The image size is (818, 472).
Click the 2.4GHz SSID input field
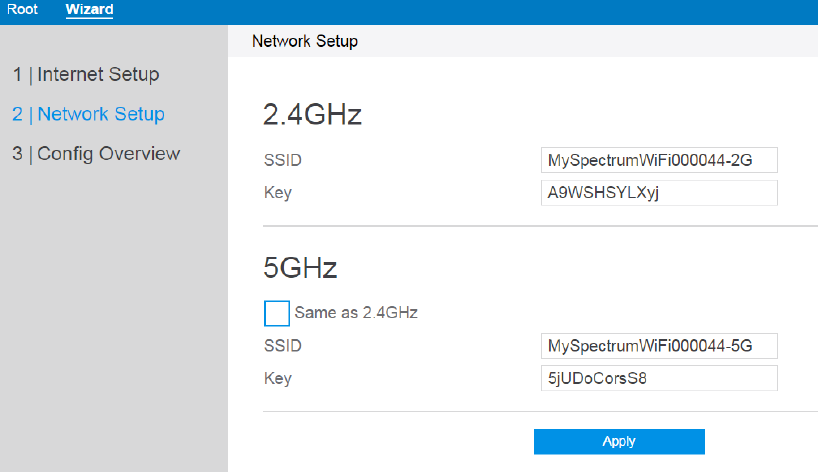658,160
